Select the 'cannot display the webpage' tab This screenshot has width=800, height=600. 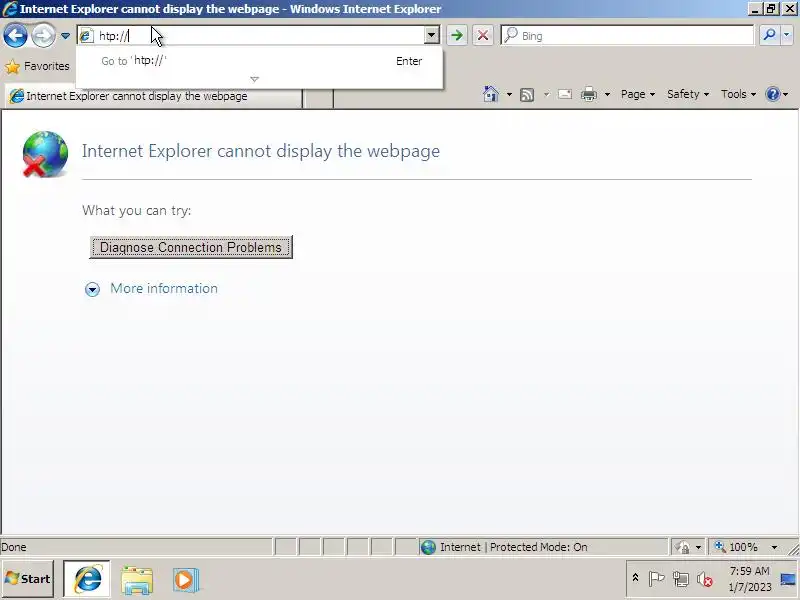point(153,96)
